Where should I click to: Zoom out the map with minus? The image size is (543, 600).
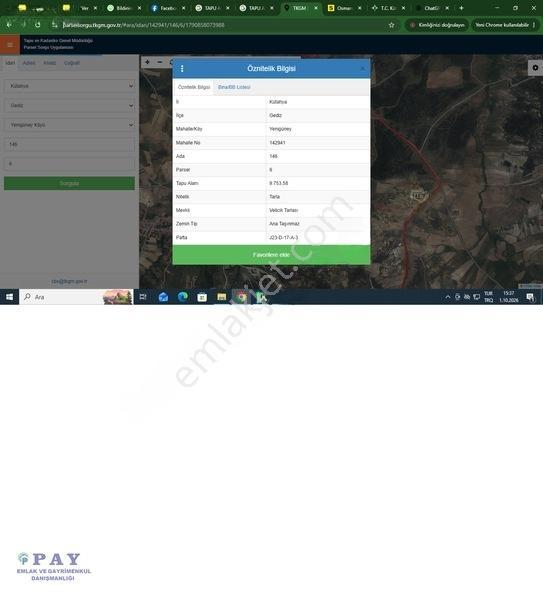click(160, 62)
